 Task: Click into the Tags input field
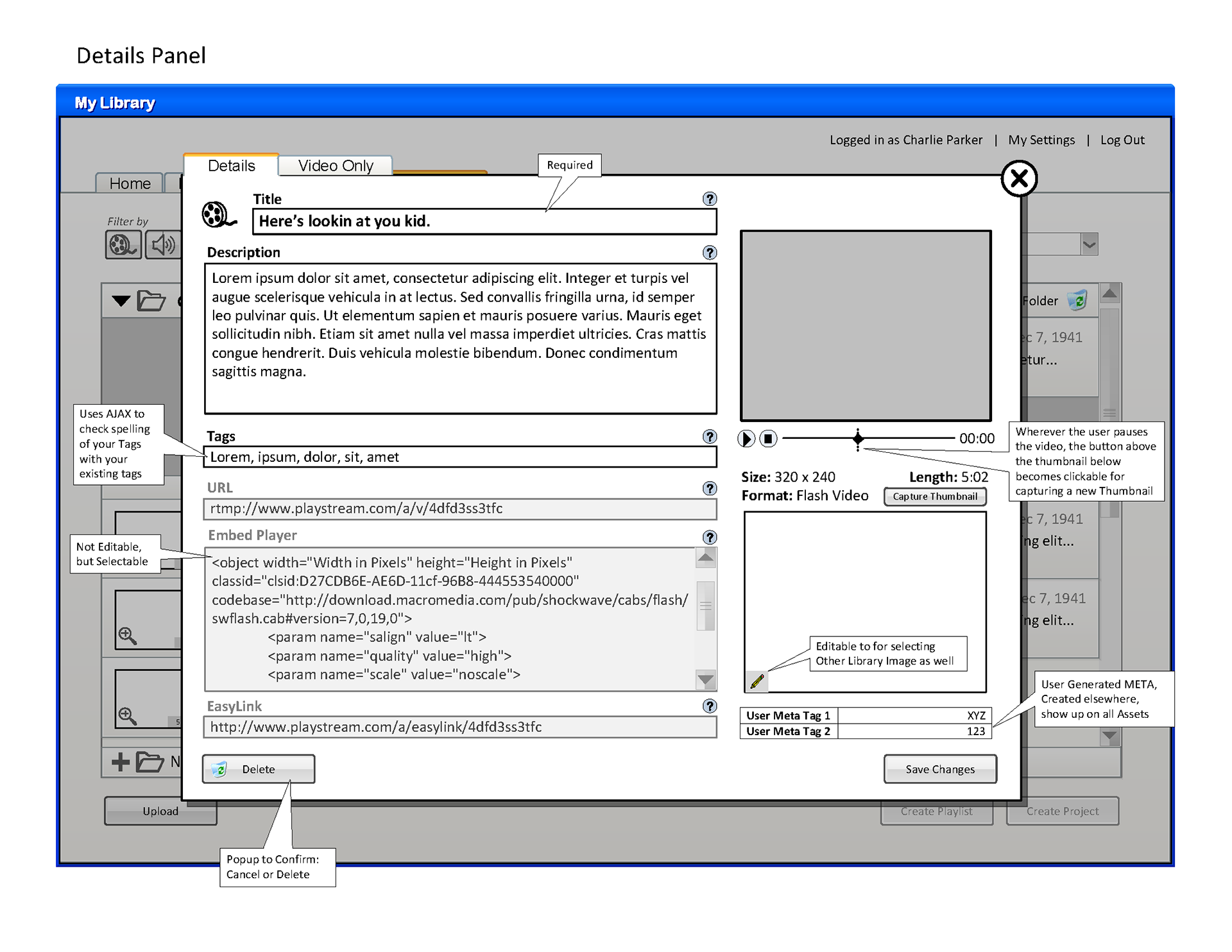click(x=459, y=457)
